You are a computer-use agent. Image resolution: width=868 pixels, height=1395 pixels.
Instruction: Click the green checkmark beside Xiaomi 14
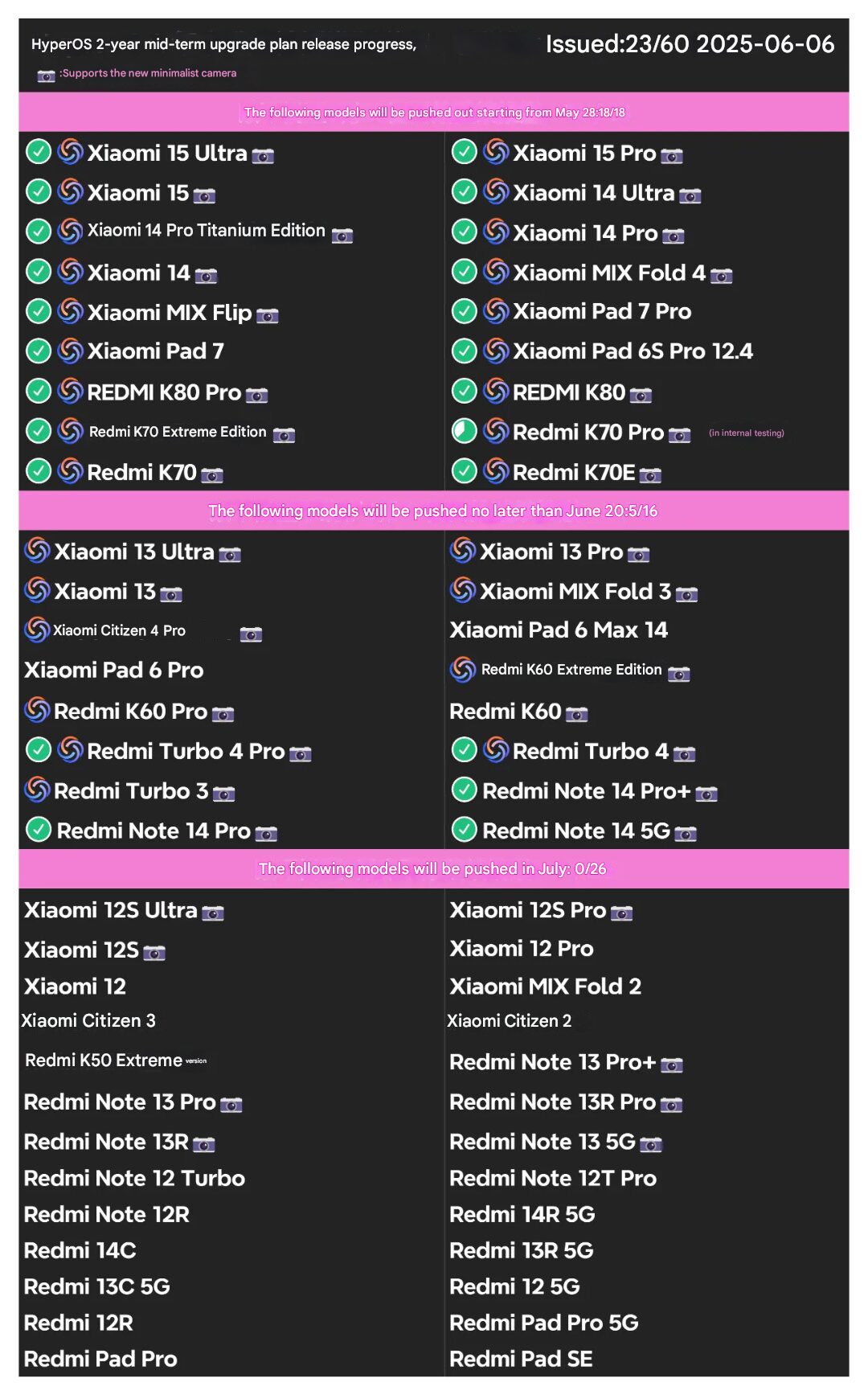click(x=39, y=271)
